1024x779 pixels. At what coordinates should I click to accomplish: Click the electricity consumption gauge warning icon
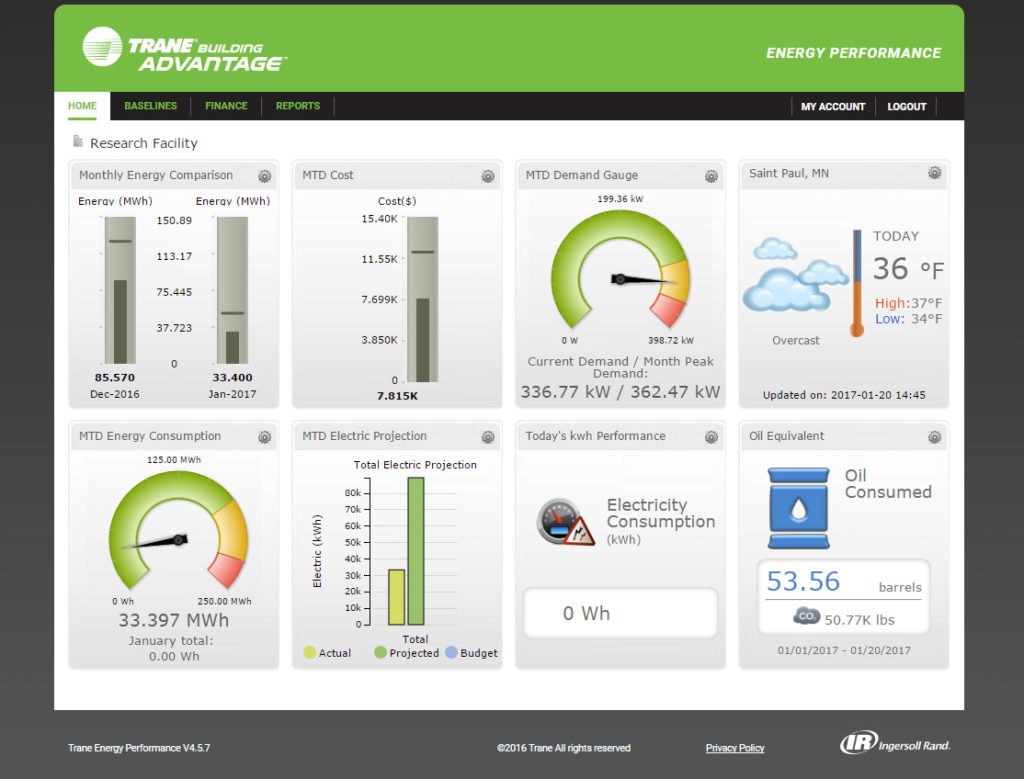pyautogui.click(x=566, y=522)
